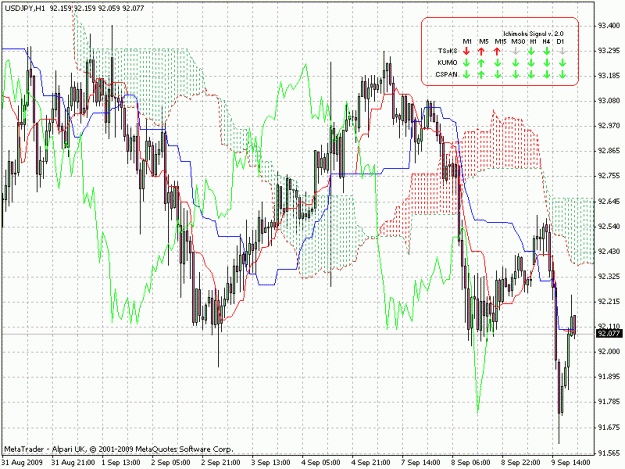
Task: Click the red TSxKS up arrow under M15
Action: 497,51
